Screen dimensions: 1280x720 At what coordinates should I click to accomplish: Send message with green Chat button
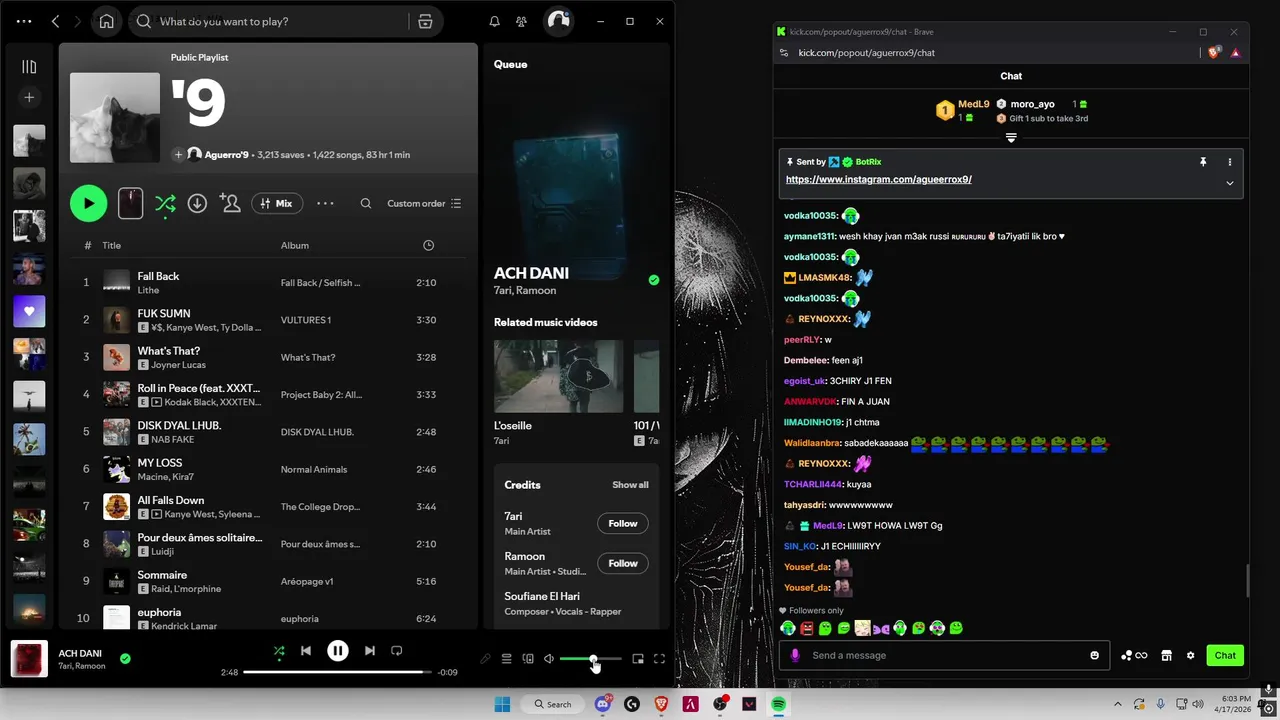tap(1225, 655)
